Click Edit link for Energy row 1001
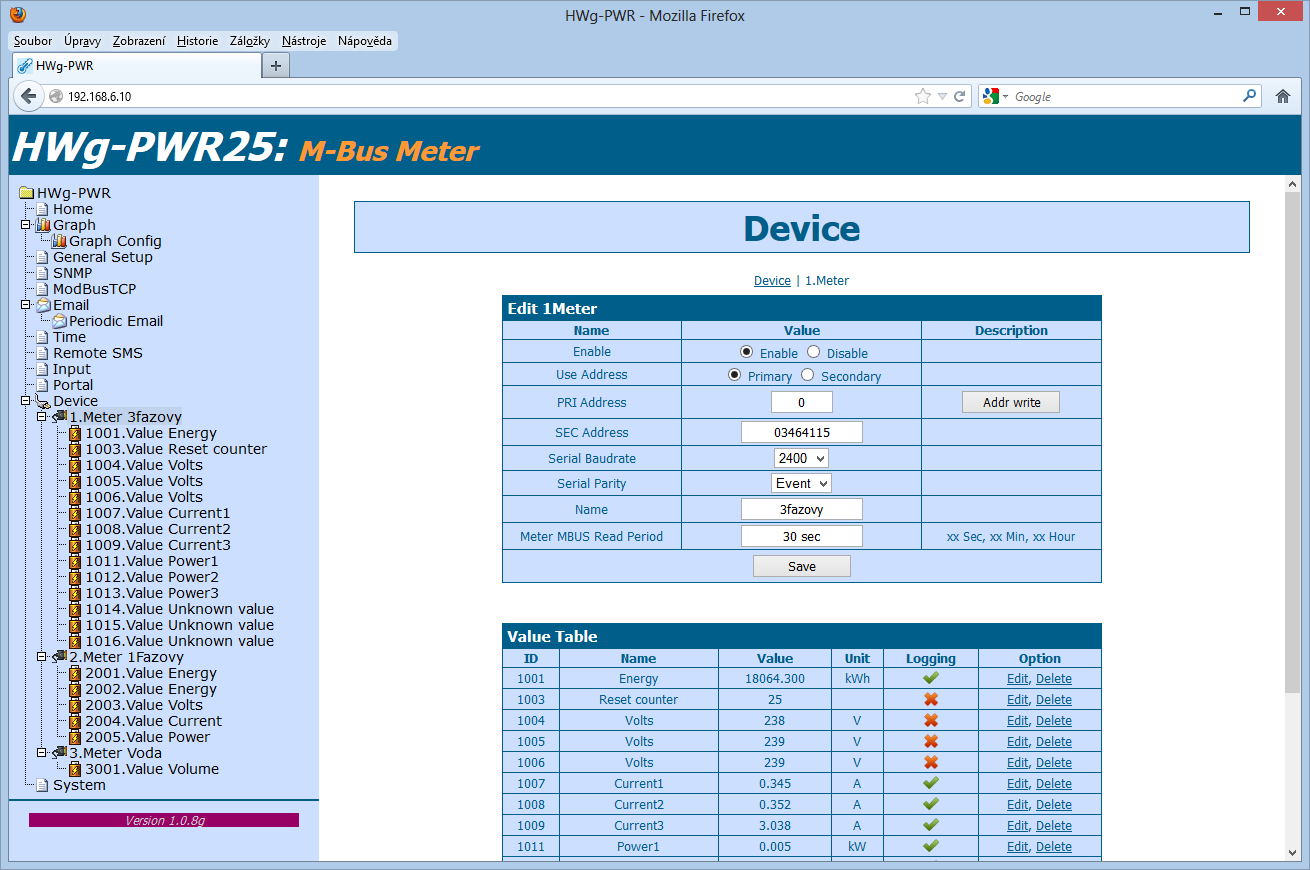1310x870 pixels. [x=1017, y=678]
